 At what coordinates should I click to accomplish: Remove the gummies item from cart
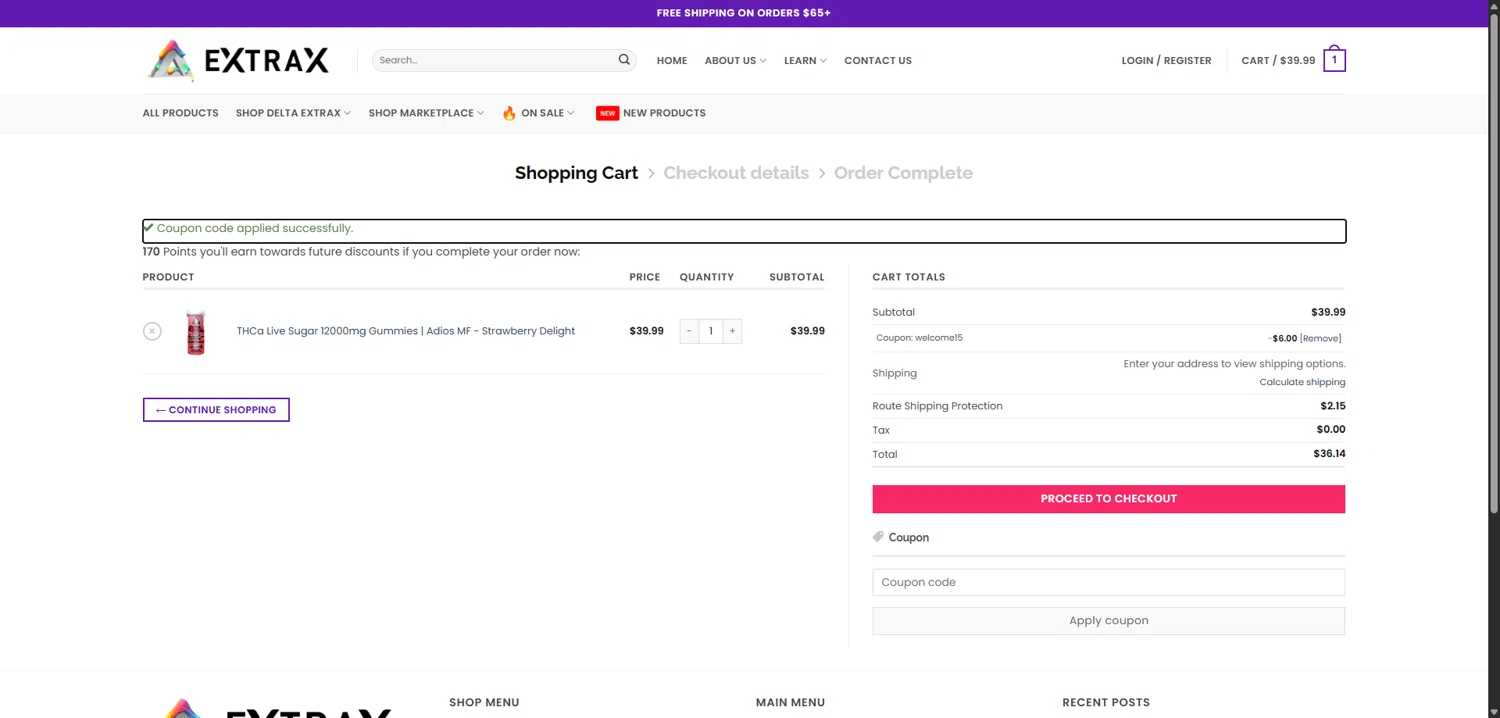(x=152, y=331)
